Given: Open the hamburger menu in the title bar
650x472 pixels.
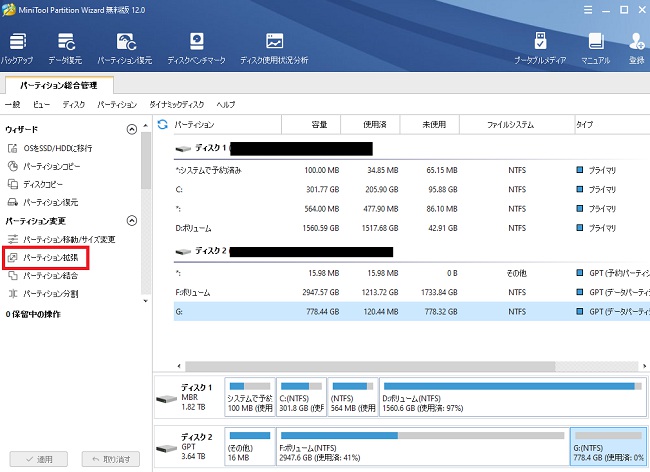Looking at the screenshot, I should pyautogui.click(x=588, y=10).
